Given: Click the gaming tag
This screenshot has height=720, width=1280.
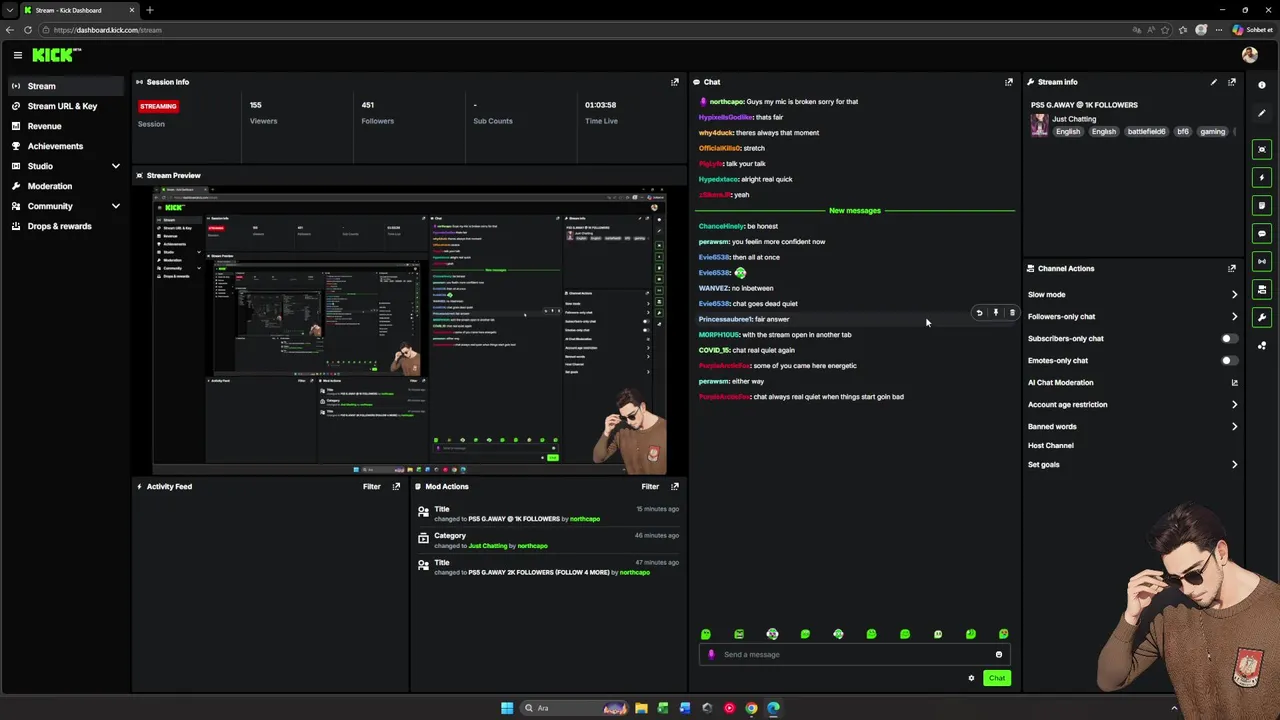Looking at the screenshot, I should pyautogui.click(x=1213, y=132).
